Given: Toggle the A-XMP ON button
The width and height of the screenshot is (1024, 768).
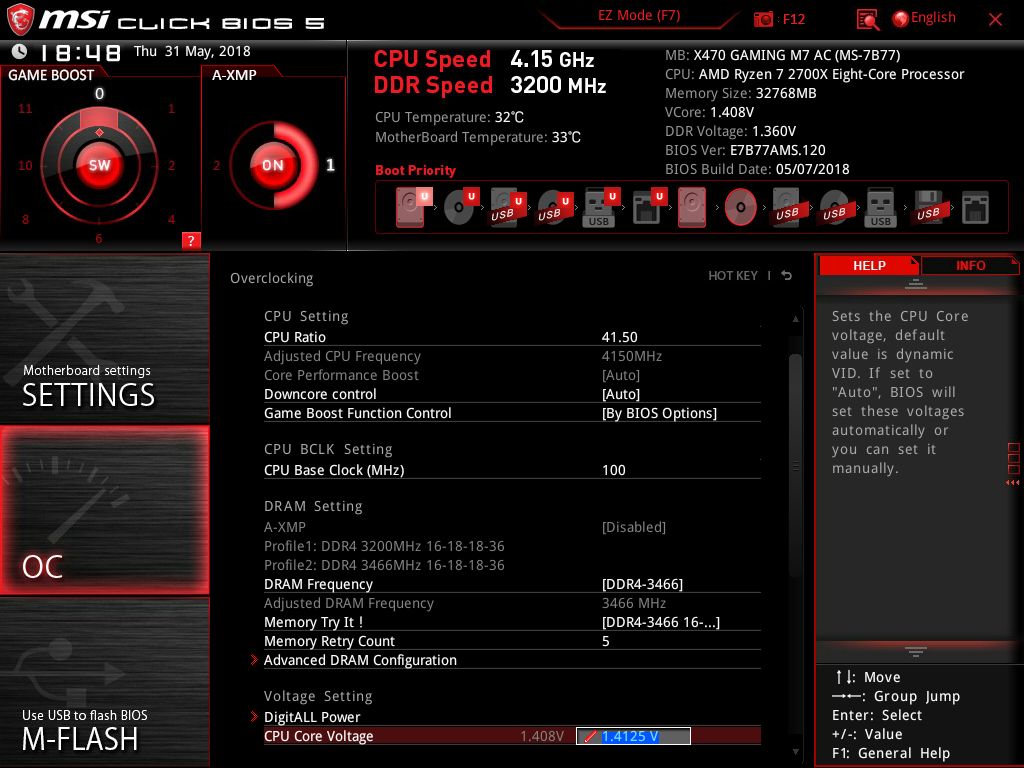Looking at the screenshot, I should 273,165.
